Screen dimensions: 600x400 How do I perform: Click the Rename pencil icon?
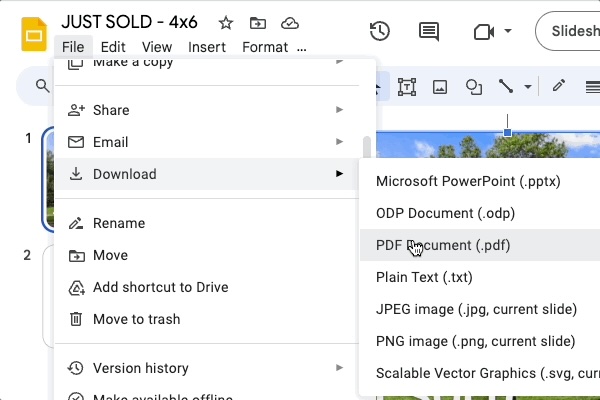point(76,223)
